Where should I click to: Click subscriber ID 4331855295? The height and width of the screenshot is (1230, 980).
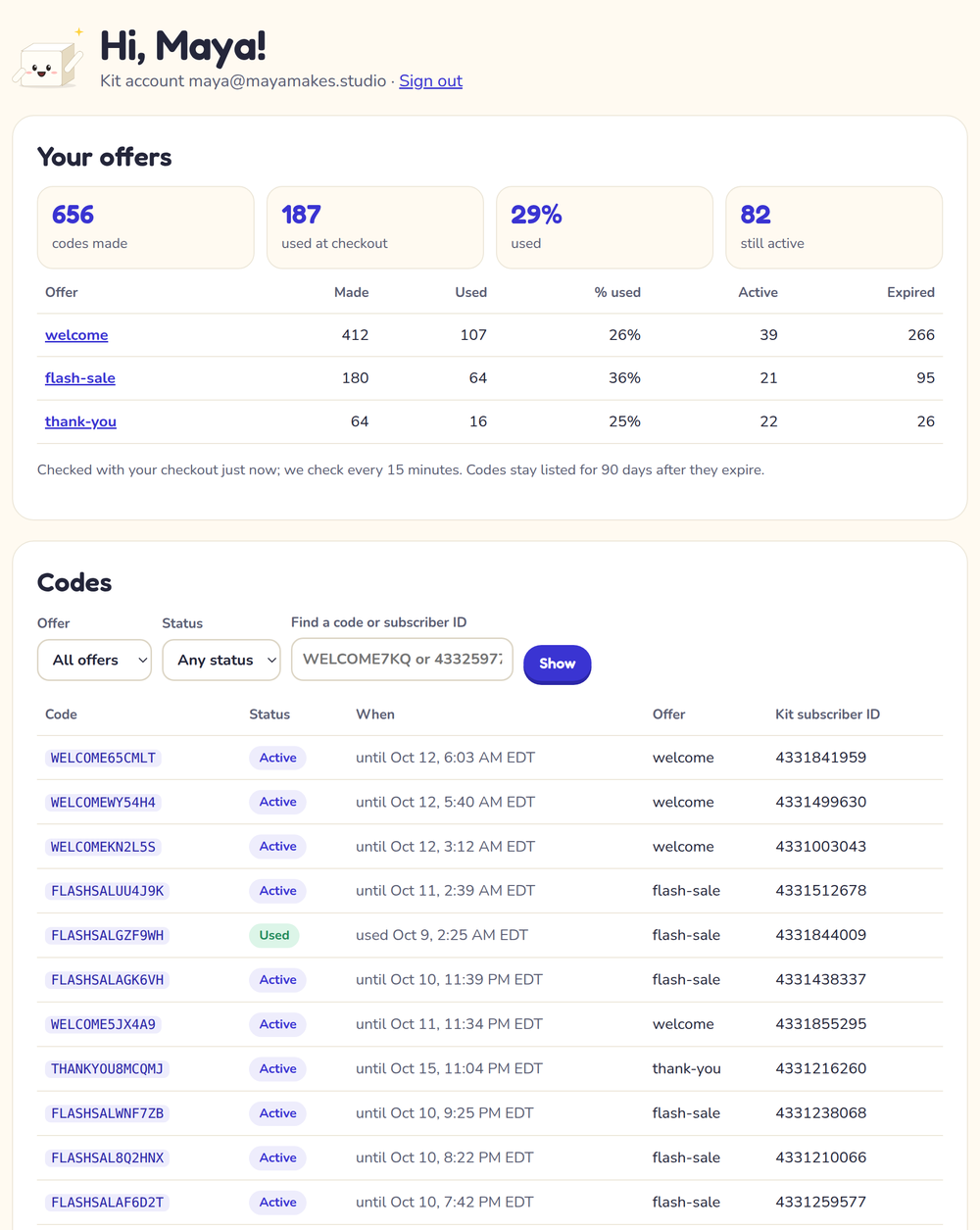[820, 1024]
